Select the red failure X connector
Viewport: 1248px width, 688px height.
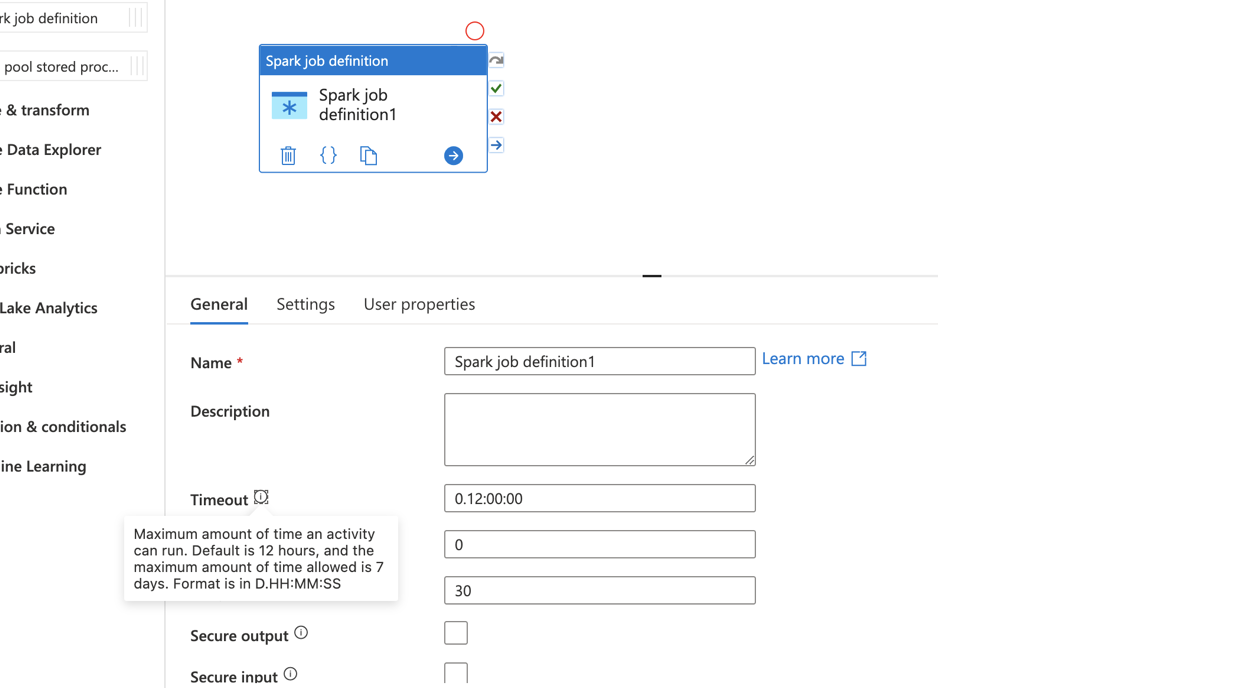click(x=496, y=116)
